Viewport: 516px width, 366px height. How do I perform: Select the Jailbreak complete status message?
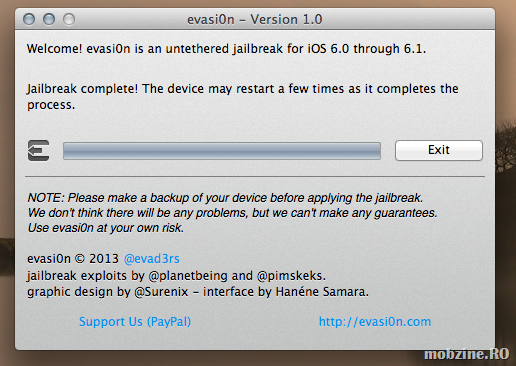[243, 97]
